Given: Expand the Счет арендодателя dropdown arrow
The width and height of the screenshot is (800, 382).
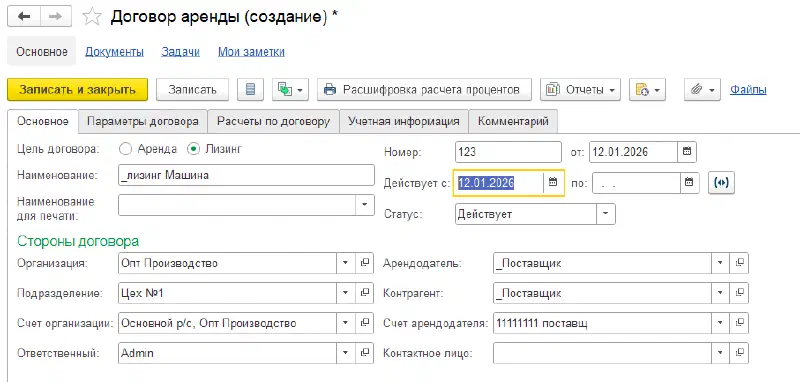Looking at the screenshot, I should tap(720, 323).
